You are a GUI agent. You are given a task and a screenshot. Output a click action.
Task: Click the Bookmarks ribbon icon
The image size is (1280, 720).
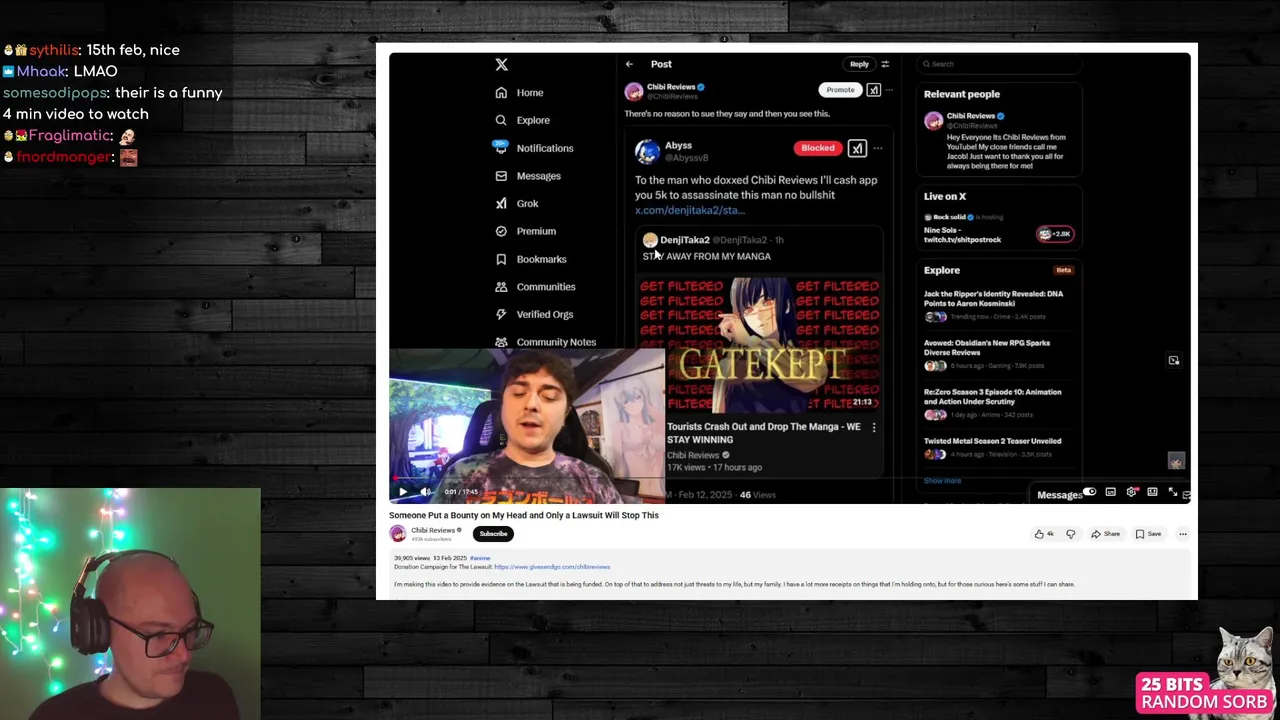(501, 259)
